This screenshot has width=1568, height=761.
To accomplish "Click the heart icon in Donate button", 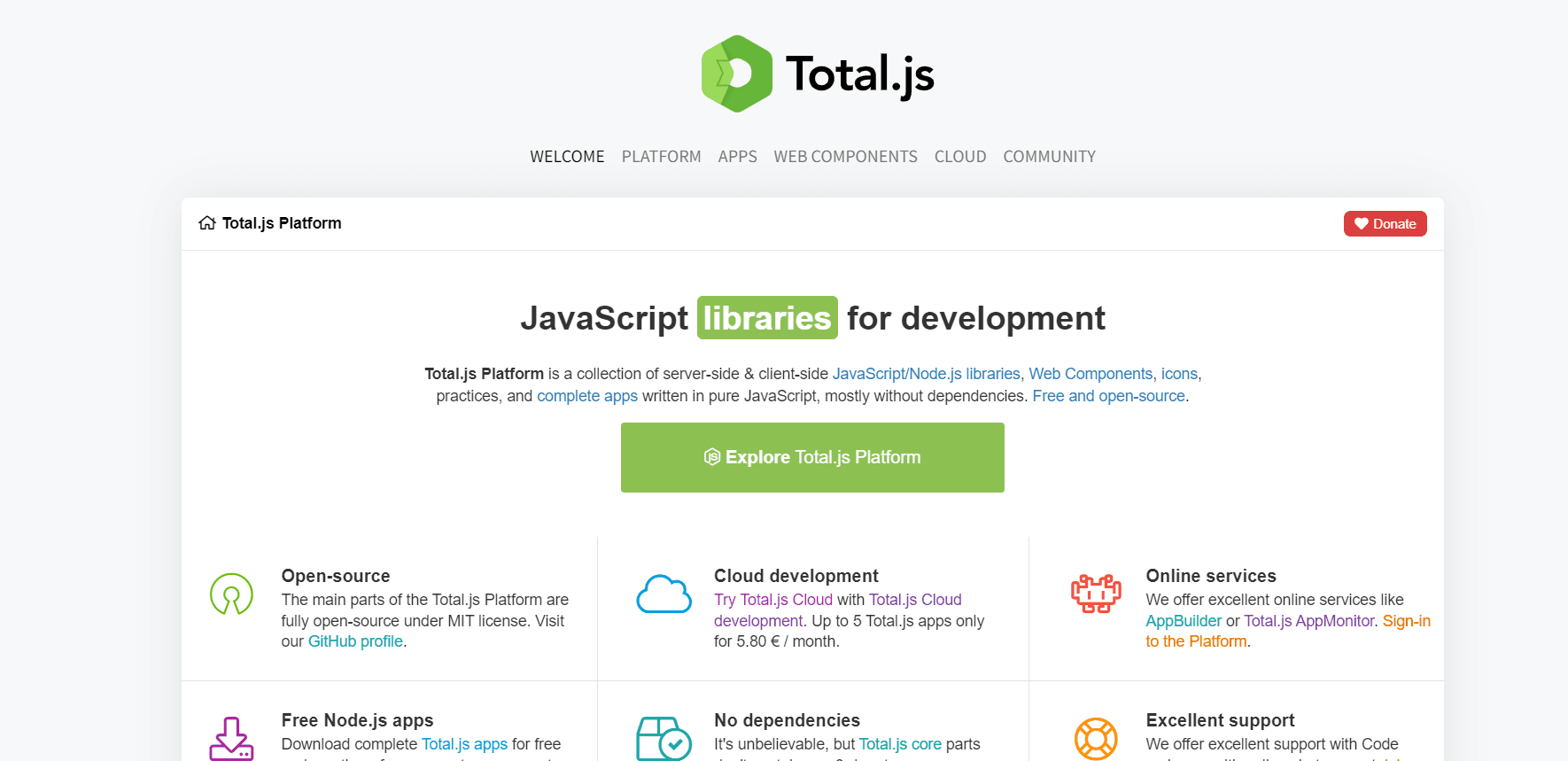I will [x=1362, y=224].
